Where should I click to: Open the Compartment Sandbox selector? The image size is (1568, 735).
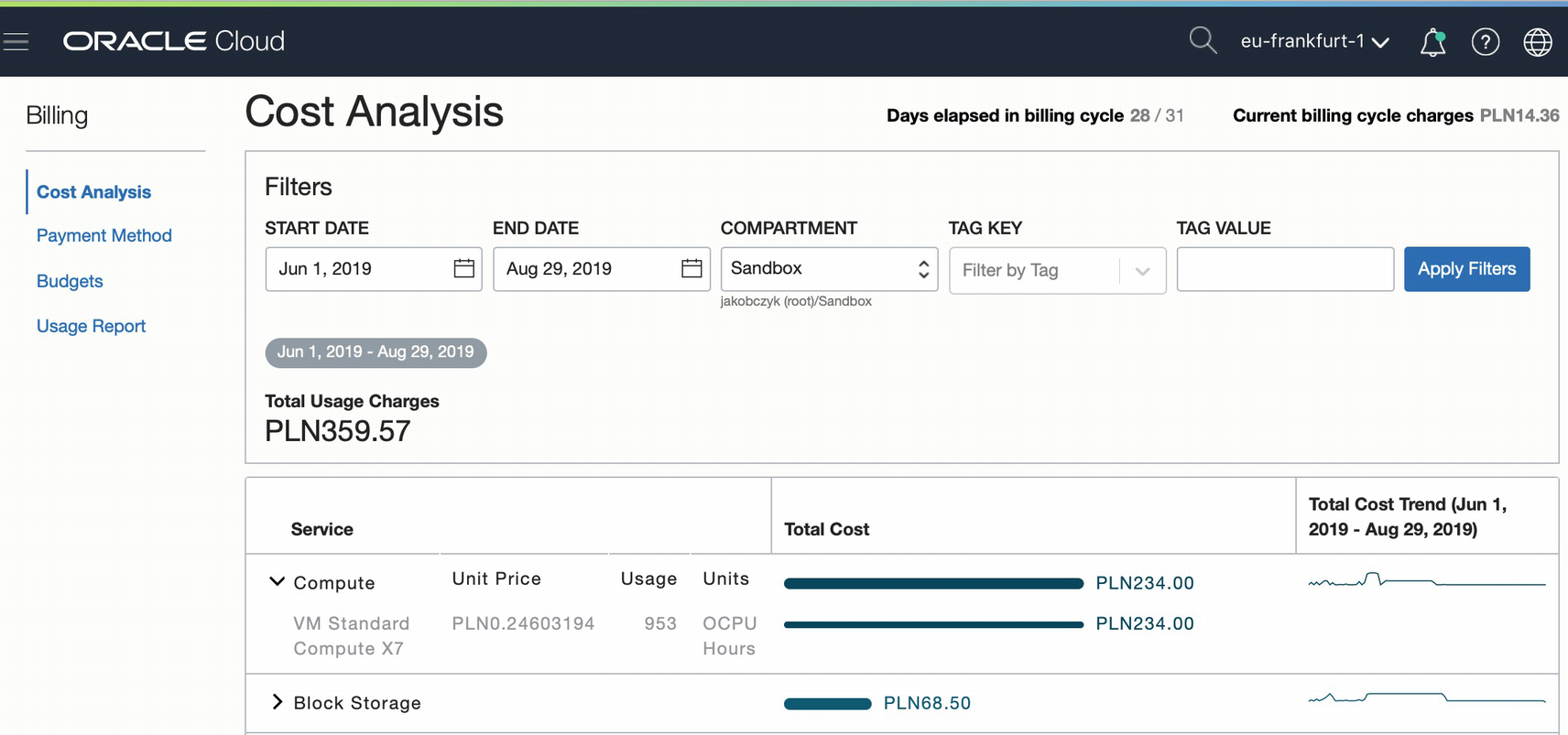pyautogui.click(x=829, y=269)
